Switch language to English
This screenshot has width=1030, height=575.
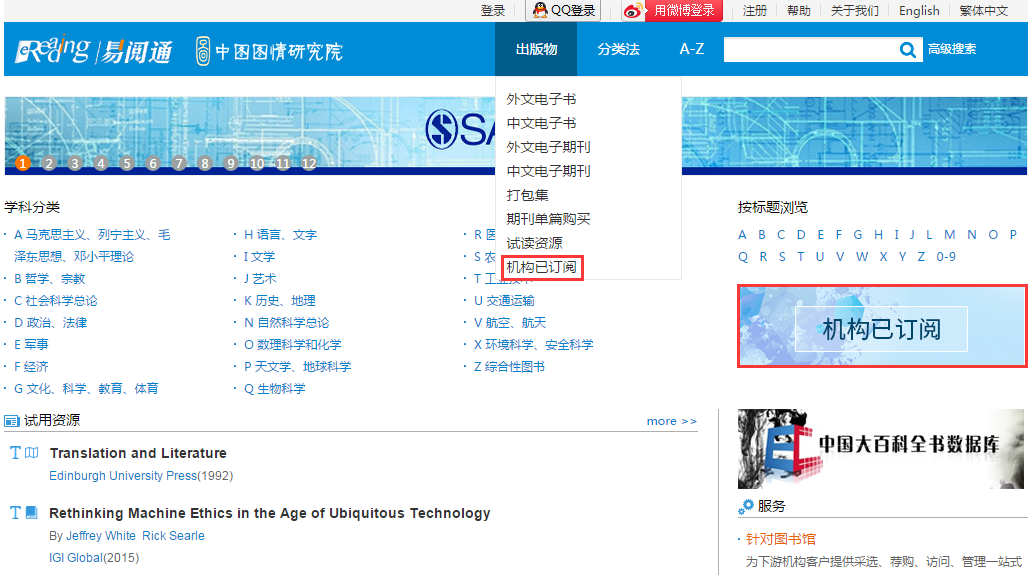(x=918, y=11)
